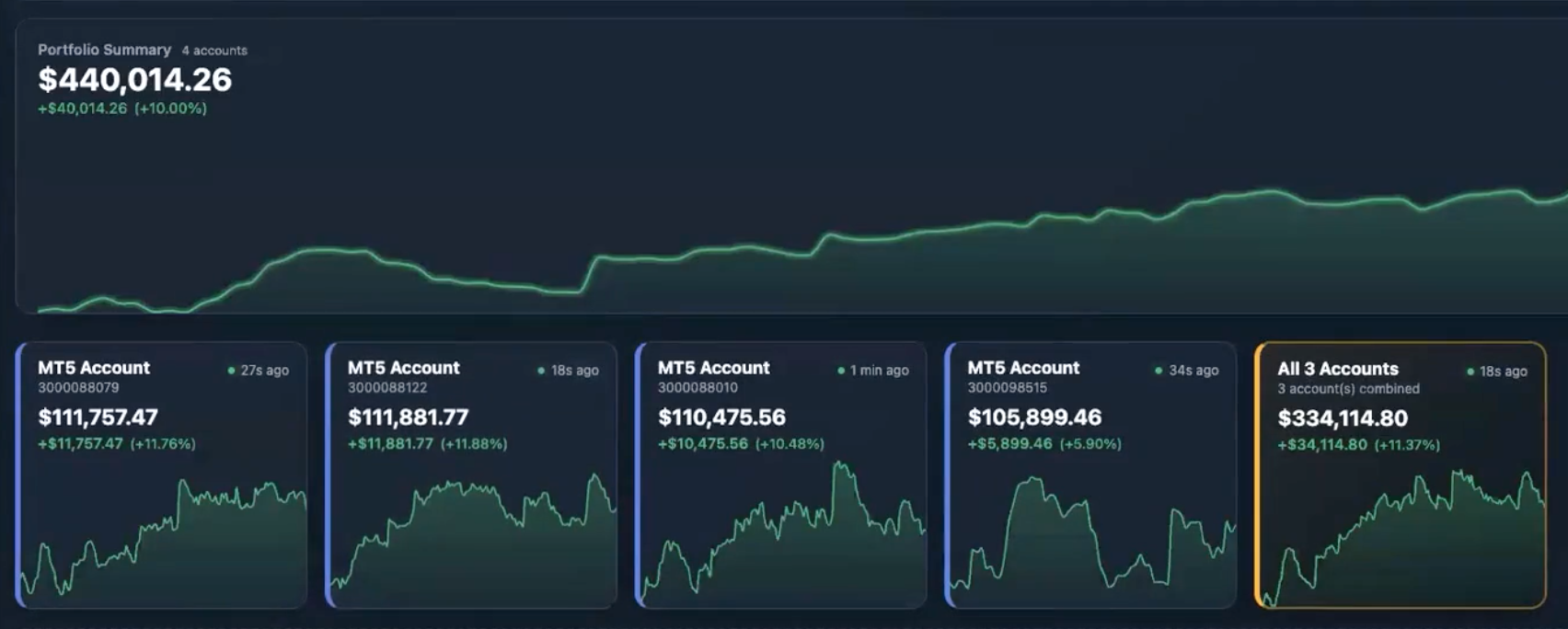The width and height of the screenshot is (1568, 629).
Task: Click the portfolio summary line chart
Action: click(802, 250)
